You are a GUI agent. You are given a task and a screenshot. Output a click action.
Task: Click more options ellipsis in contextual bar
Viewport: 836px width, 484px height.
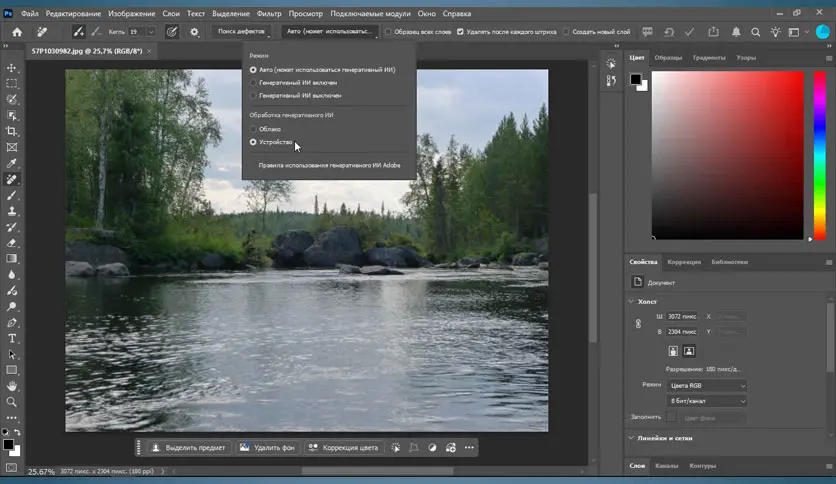click(x=469, y=448)
